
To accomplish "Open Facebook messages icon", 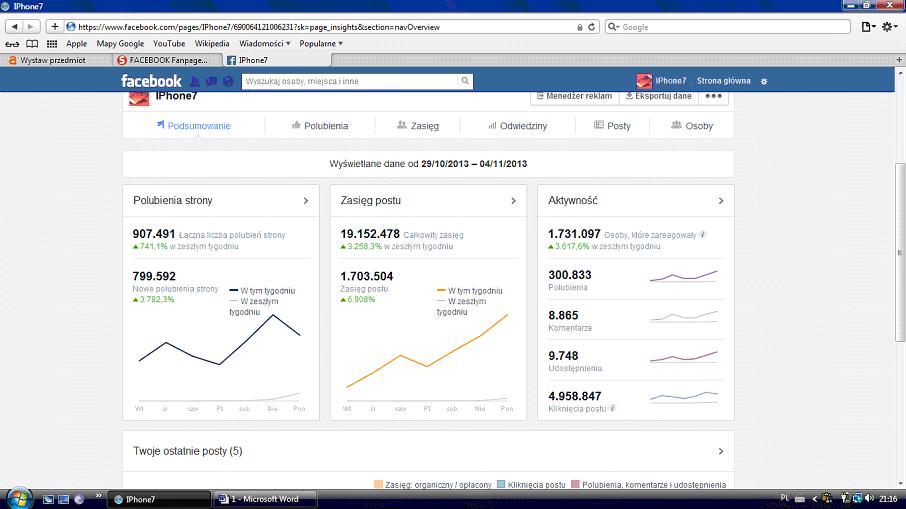I will [211, 81].
